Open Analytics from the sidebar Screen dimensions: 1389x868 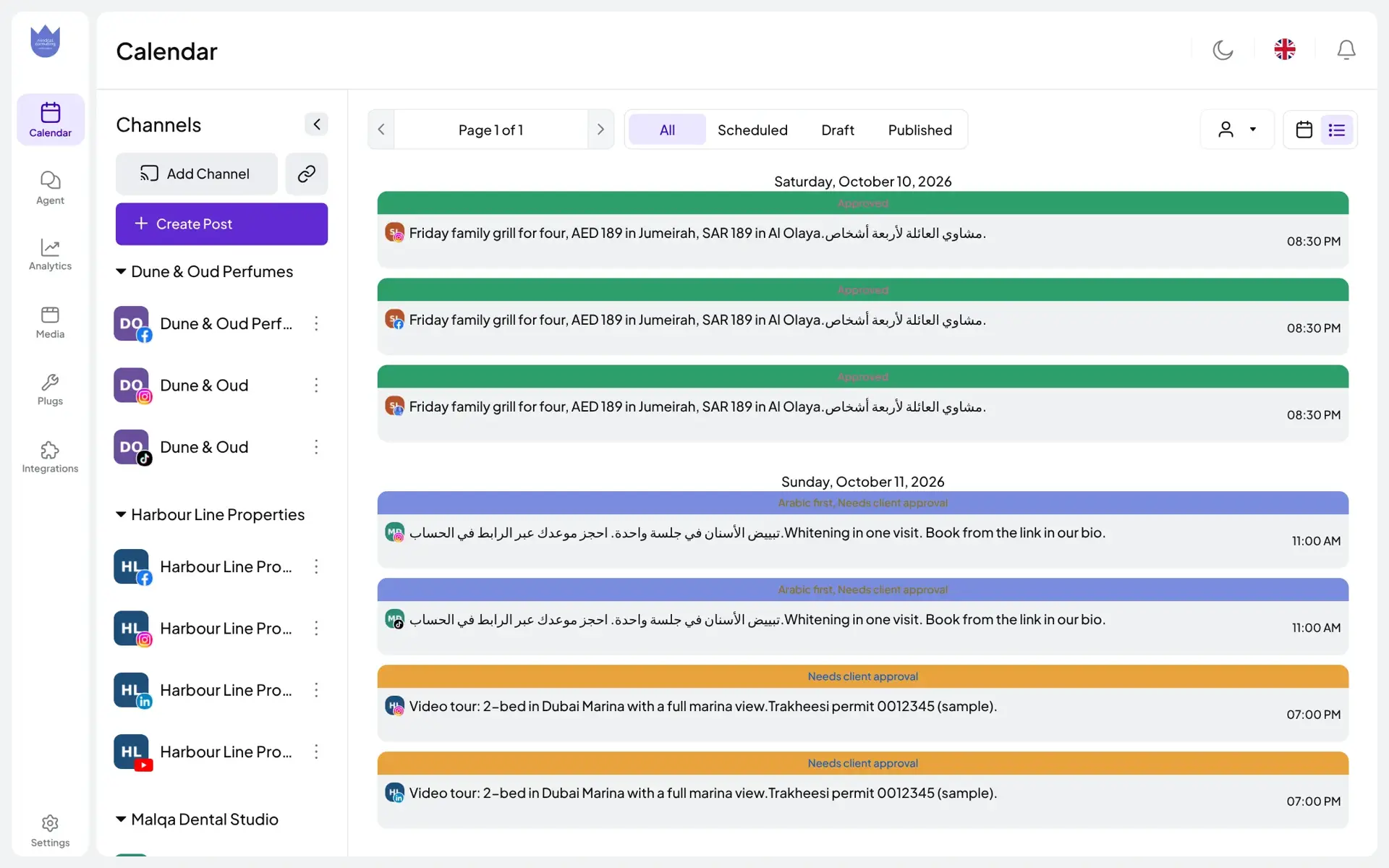click(50, 254)
